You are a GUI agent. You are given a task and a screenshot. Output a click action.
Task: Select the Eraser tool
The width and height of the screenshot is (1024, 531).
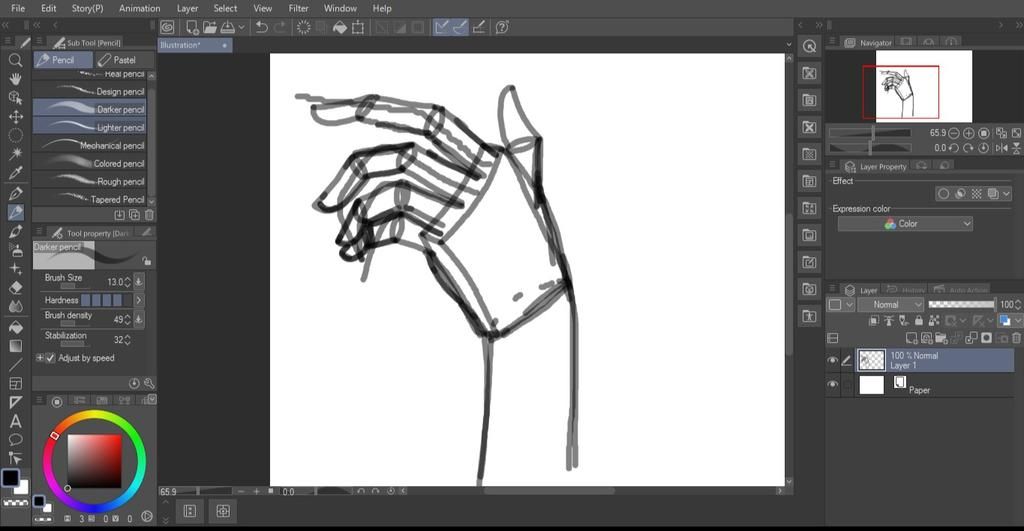point(16,287)
